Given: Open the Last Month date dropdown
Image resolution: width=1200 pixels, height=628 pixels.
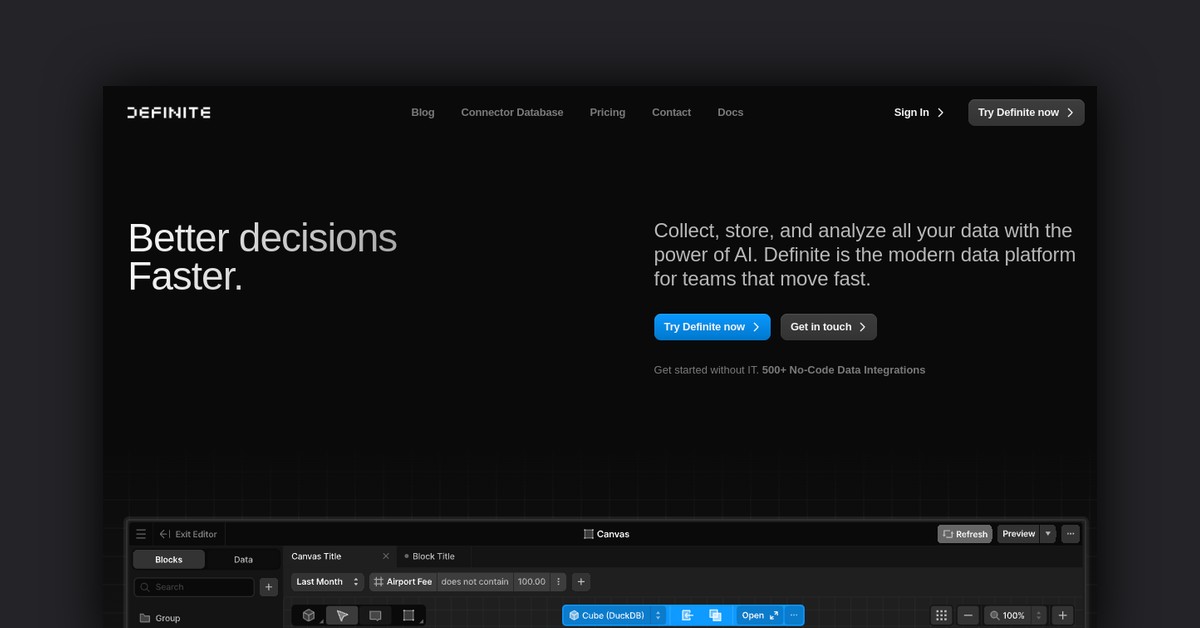Looking at the screenshot, I should point(328,581).
